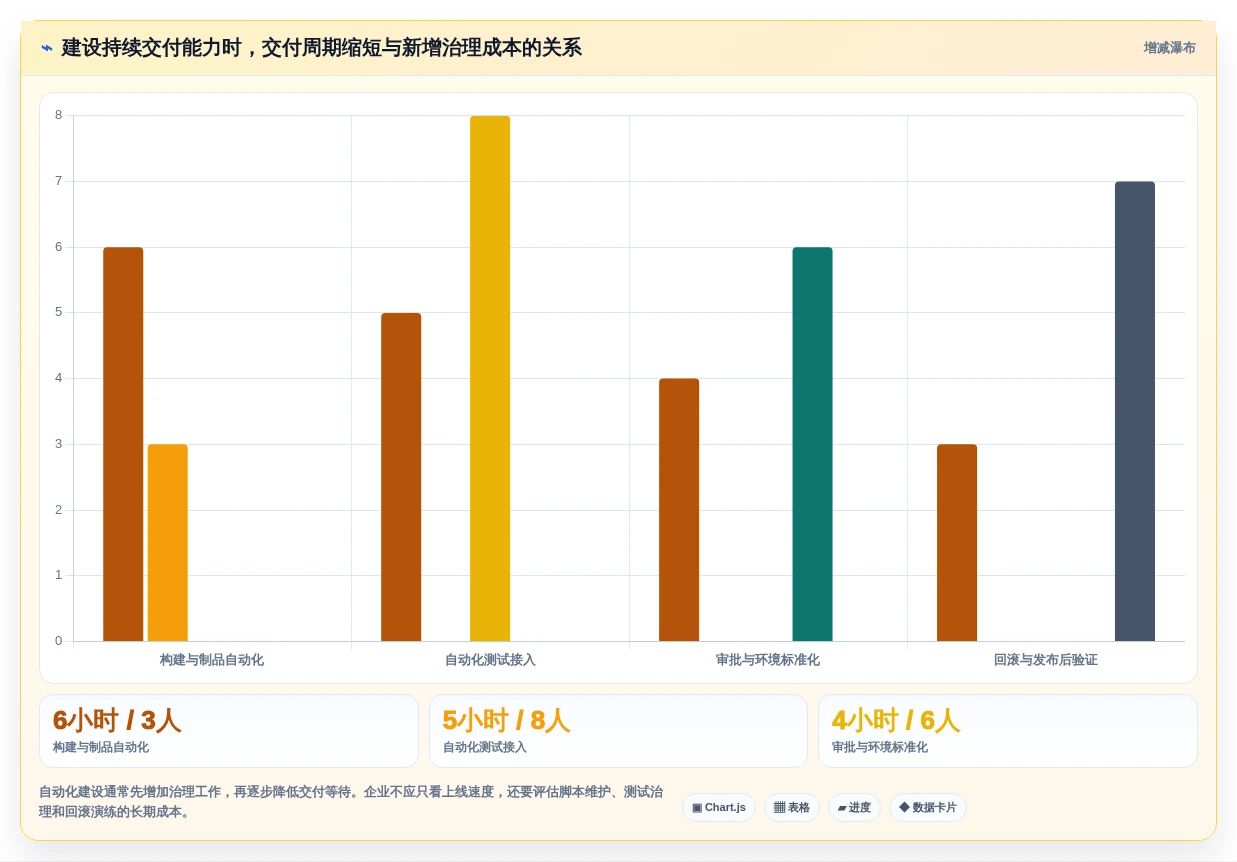The height and width of the screenshot is (862, 1237).
Task: Click the chart title about 持续交付能力
Action: (321, 48)
